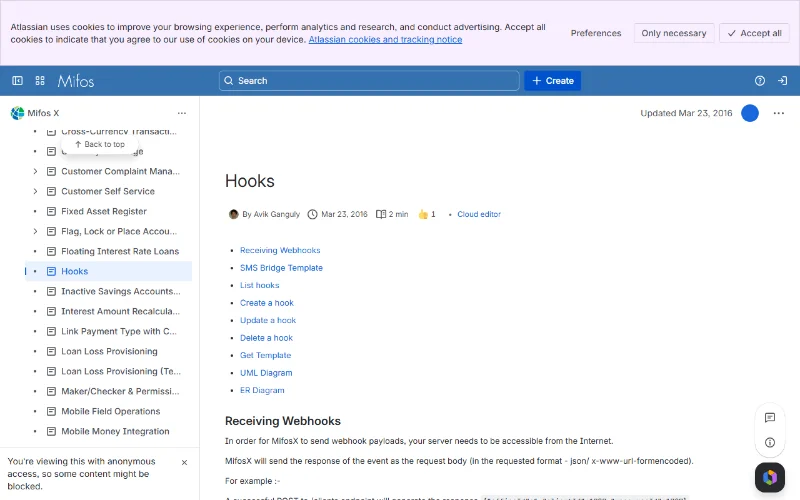Open the help question mark icon

[x=760, y=81]
